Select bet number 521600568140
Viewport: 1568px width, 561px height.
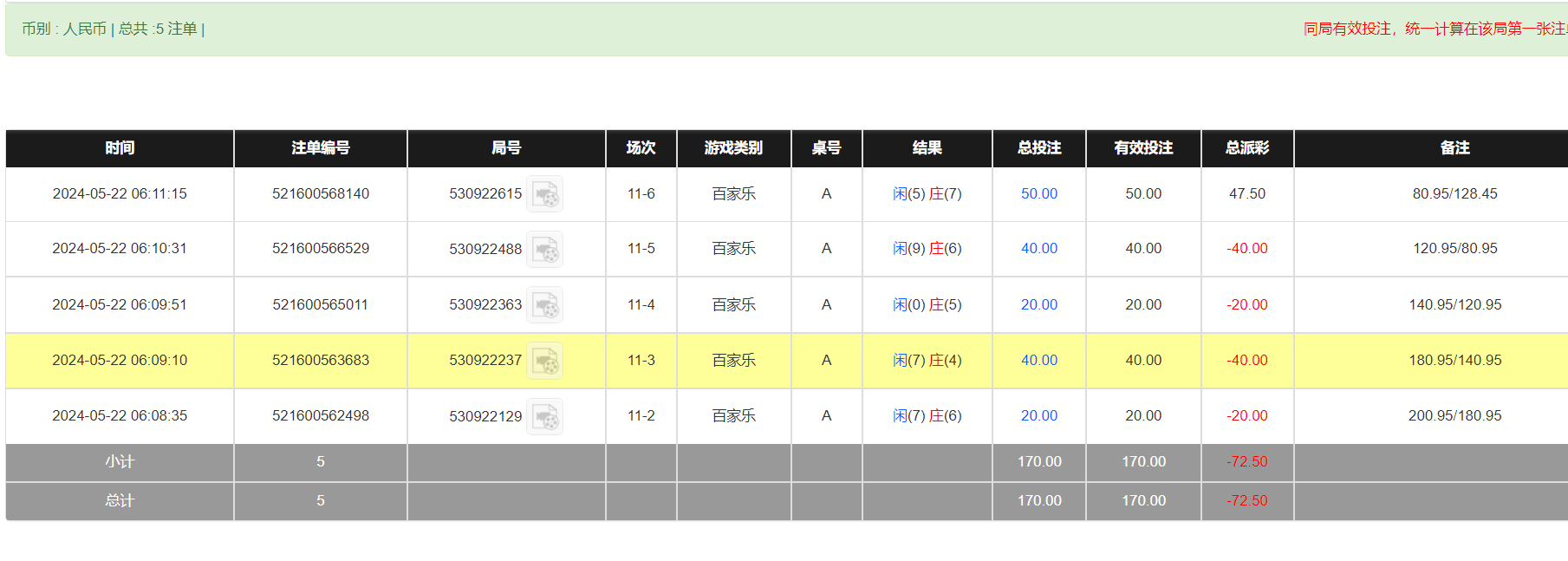321,194
